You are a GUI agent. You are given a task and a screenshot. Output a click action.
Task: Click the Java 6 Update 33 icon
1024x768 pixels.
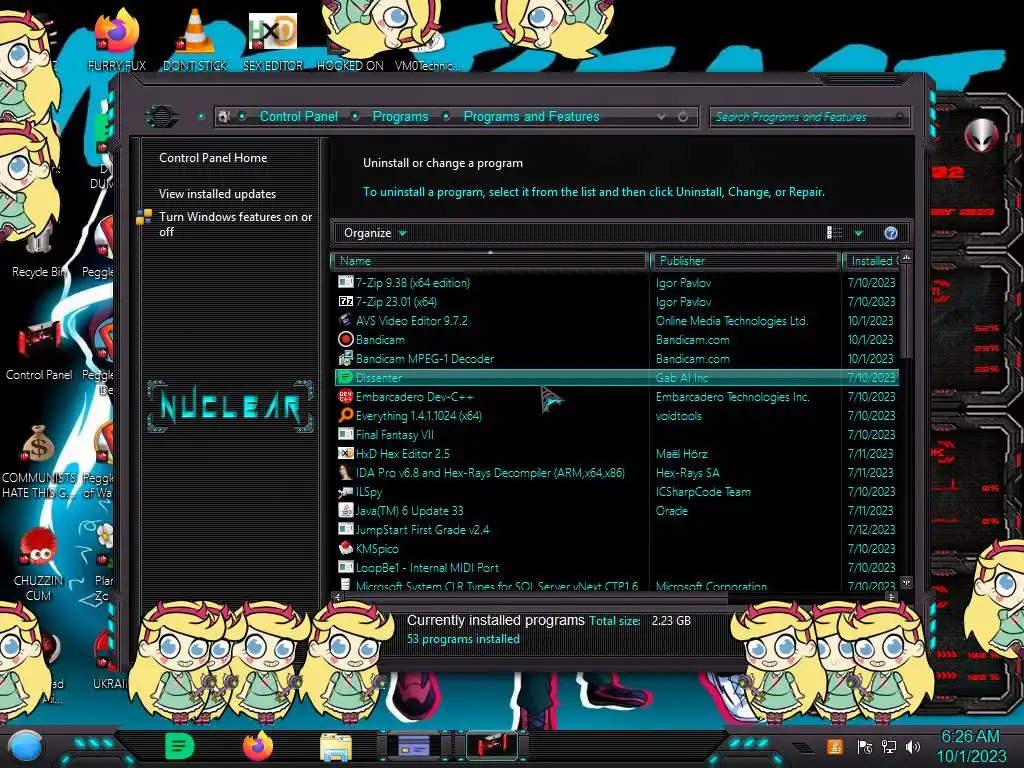click(345, 511)
